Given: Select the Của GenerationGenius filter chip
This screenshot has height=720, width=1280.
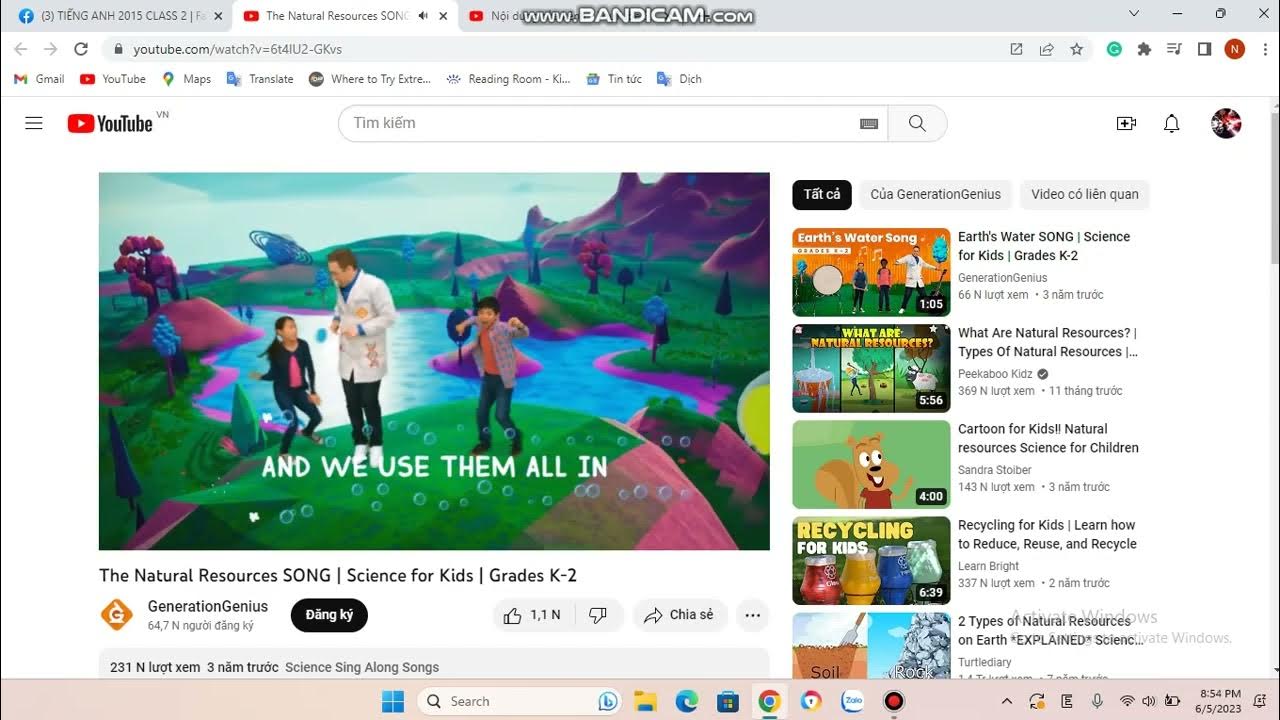Looking at the screenshot, I should coord(936,194).
